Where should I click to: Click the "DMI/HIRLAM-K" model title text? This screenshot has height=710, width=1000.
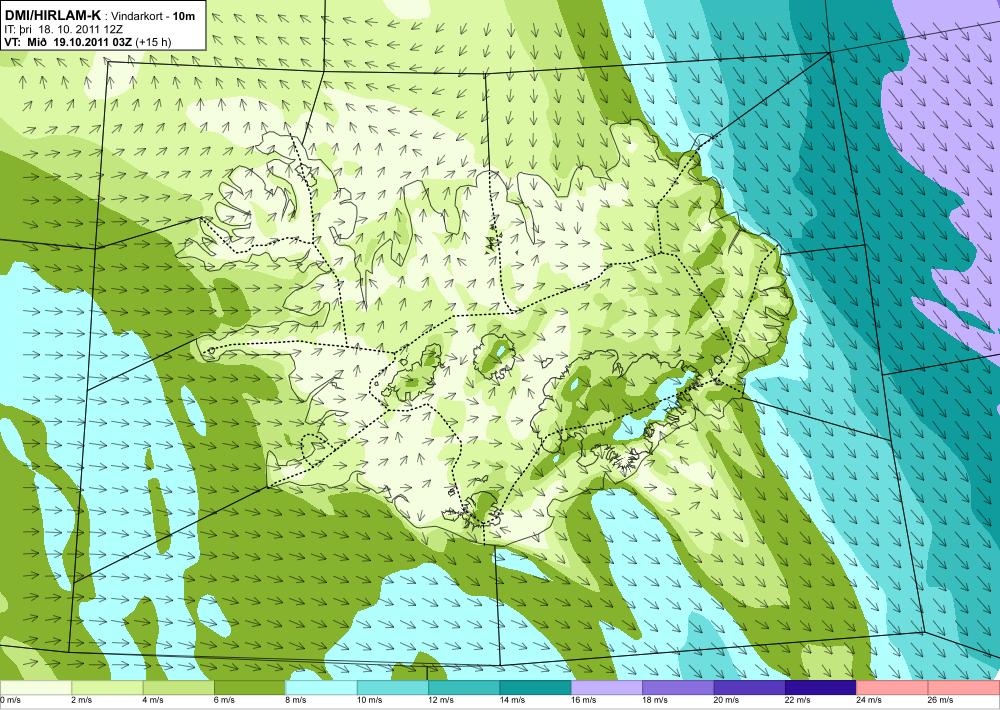click(52, 16)
